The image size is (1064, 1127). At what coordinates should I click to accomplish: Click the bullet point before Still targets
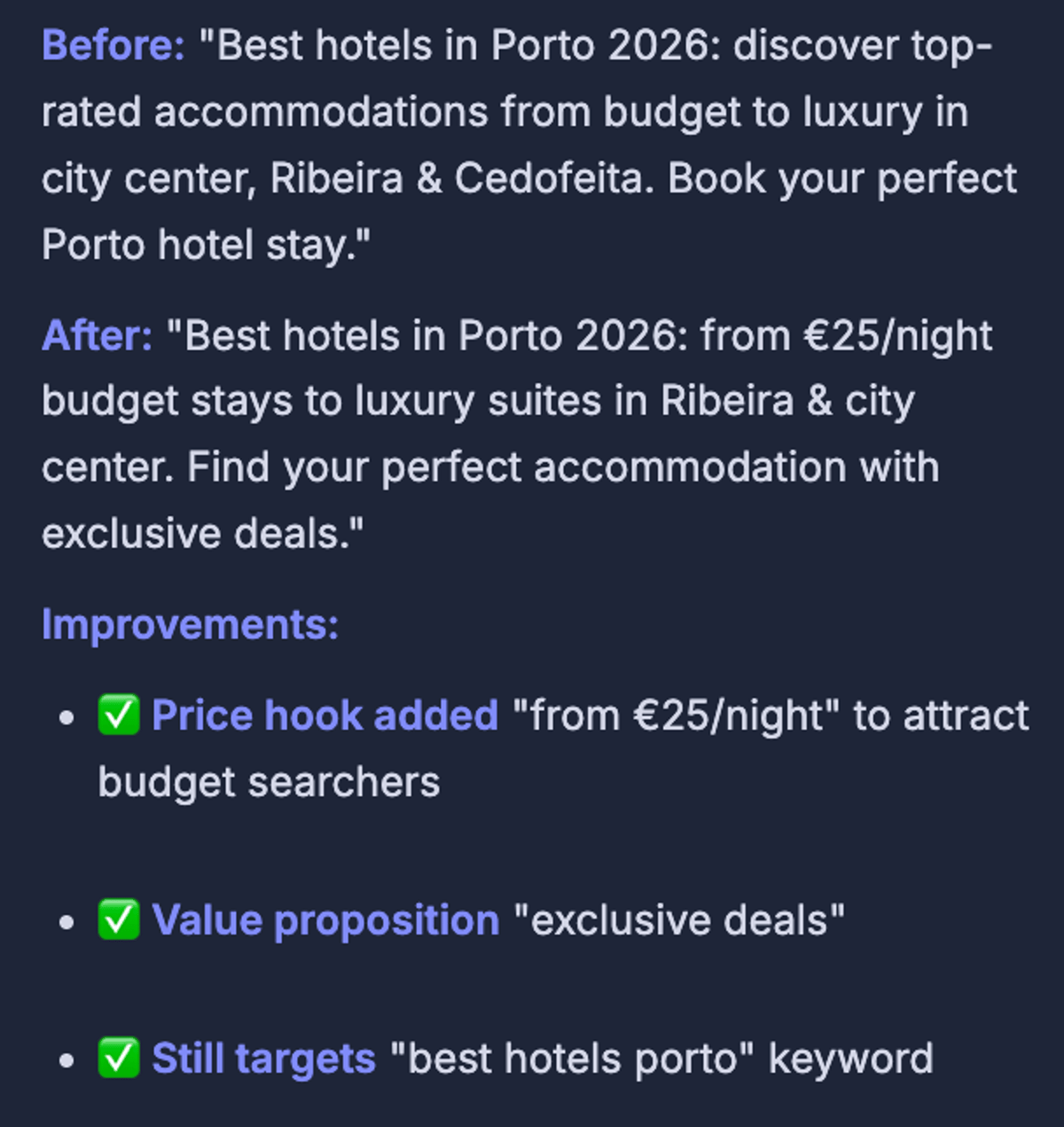click(x=66, y=1060)
